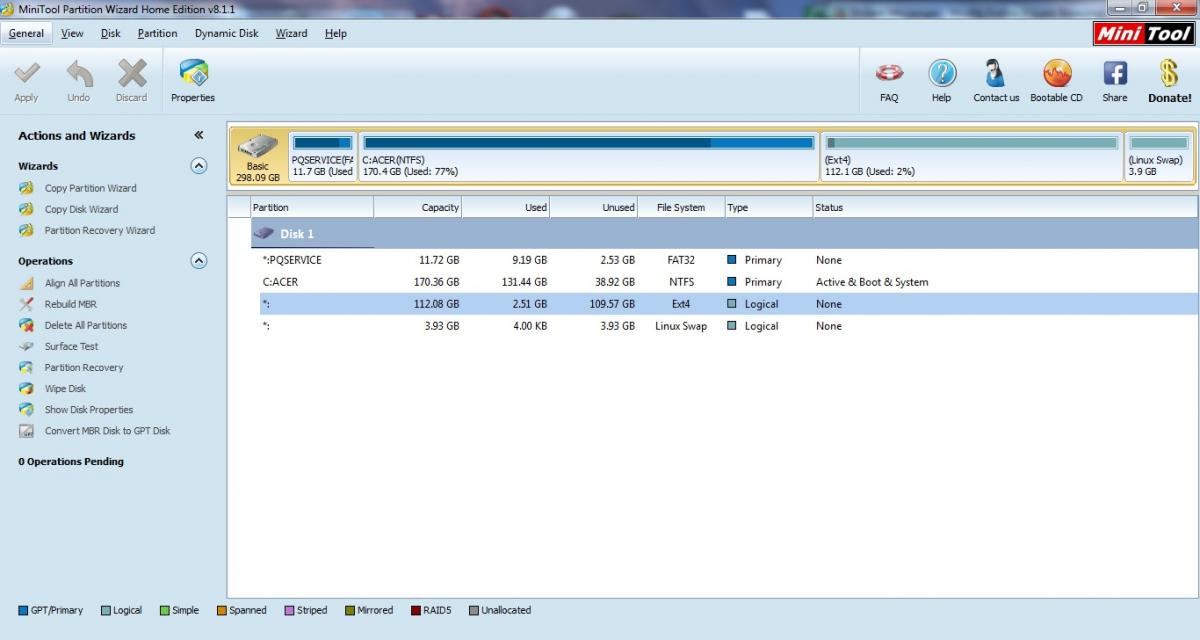Open the Disk menu
This screenshot has width=1200, height=640.
(111, 33)
